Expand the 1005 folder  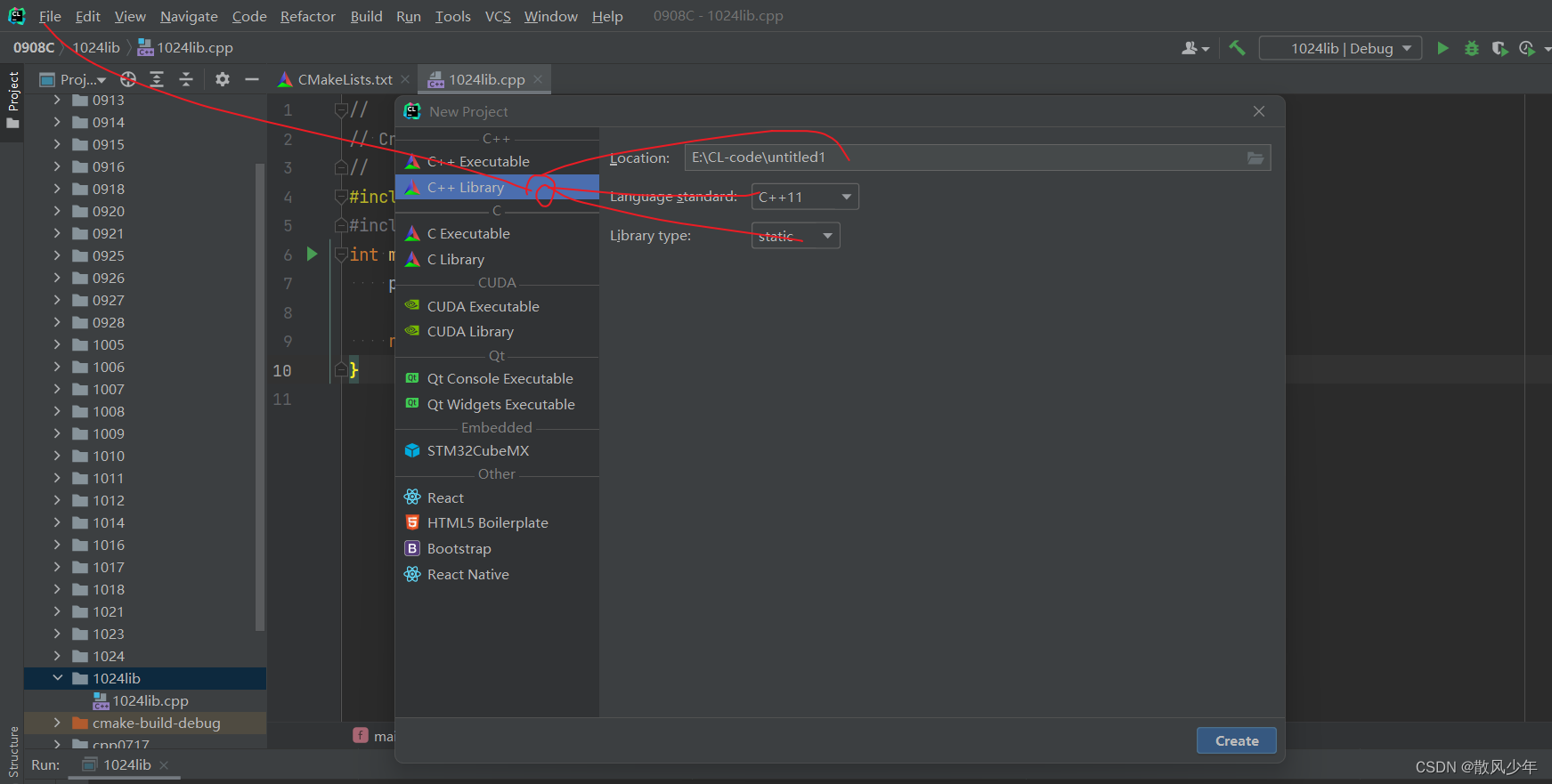click(57, 344)
